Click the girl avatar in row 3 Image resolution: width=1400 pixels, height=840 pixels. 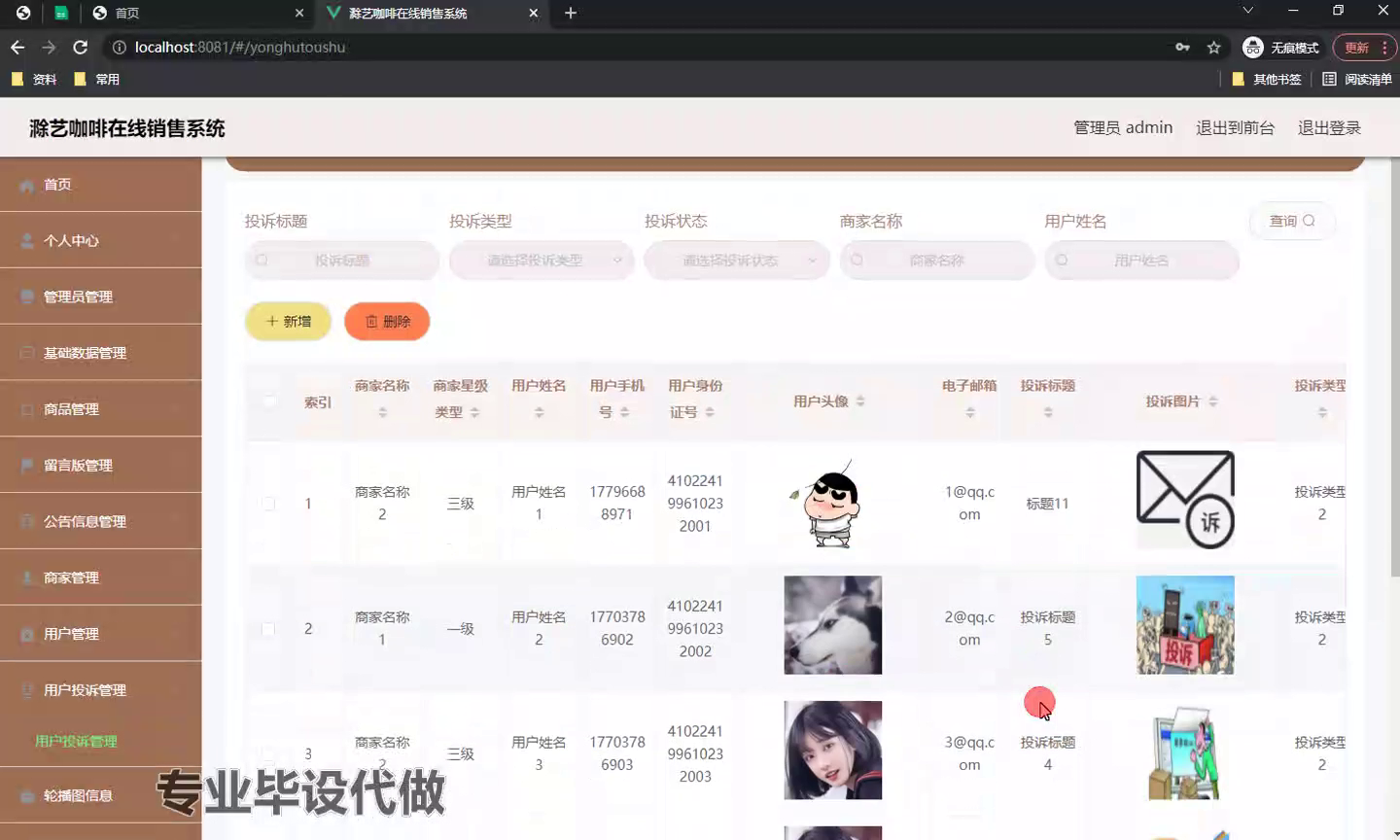832,751
